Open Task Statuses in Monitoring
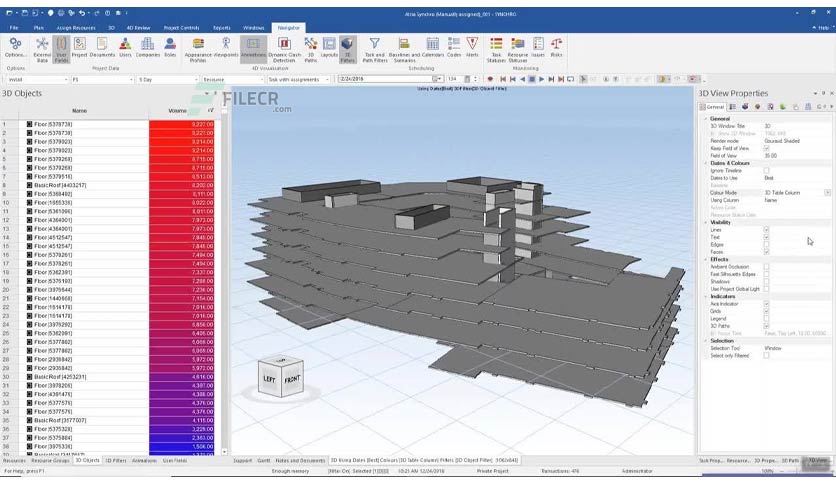 (496, 50)
